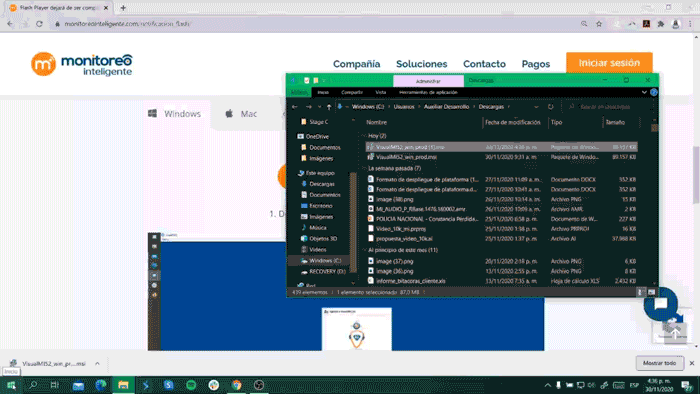Click the Iniciar sesión button
Viewport: 700px width, 394px height.
[609, 63]
